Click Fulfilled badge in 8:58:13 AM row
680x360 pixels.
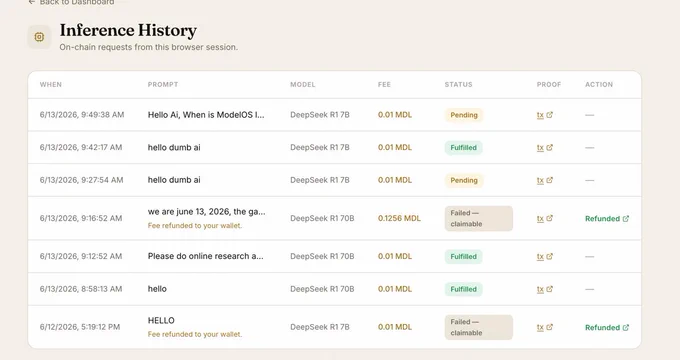pos(463,289)
